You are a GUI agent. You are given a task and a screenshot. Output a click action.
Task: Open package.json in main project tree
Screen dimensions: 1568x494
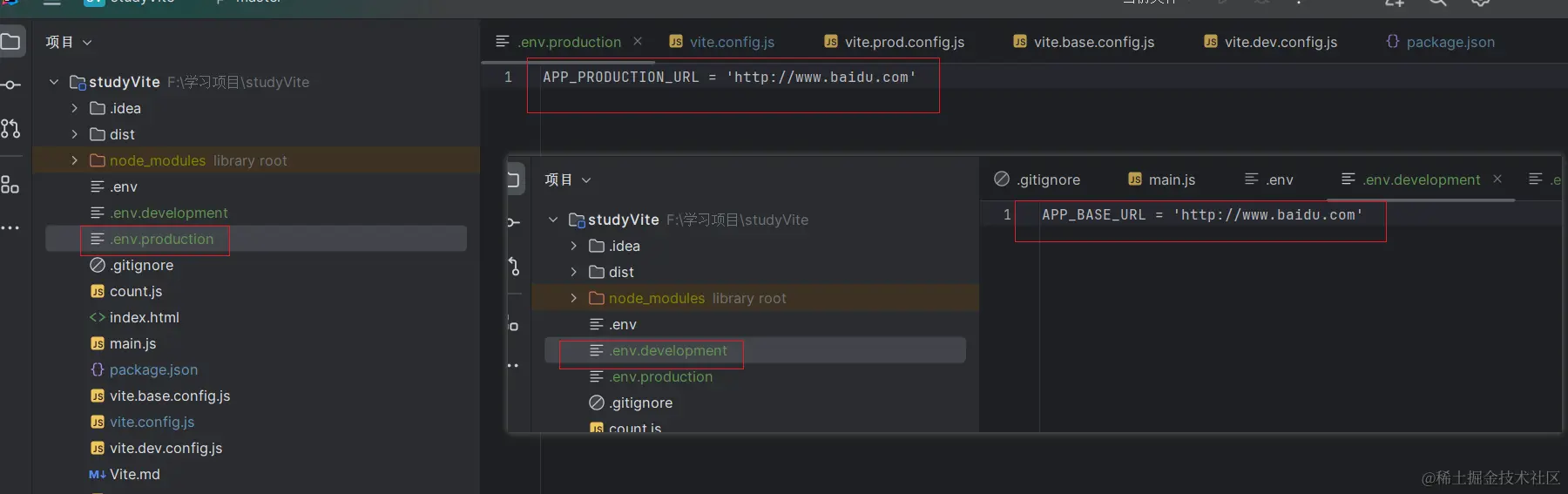tap(144, 369)
